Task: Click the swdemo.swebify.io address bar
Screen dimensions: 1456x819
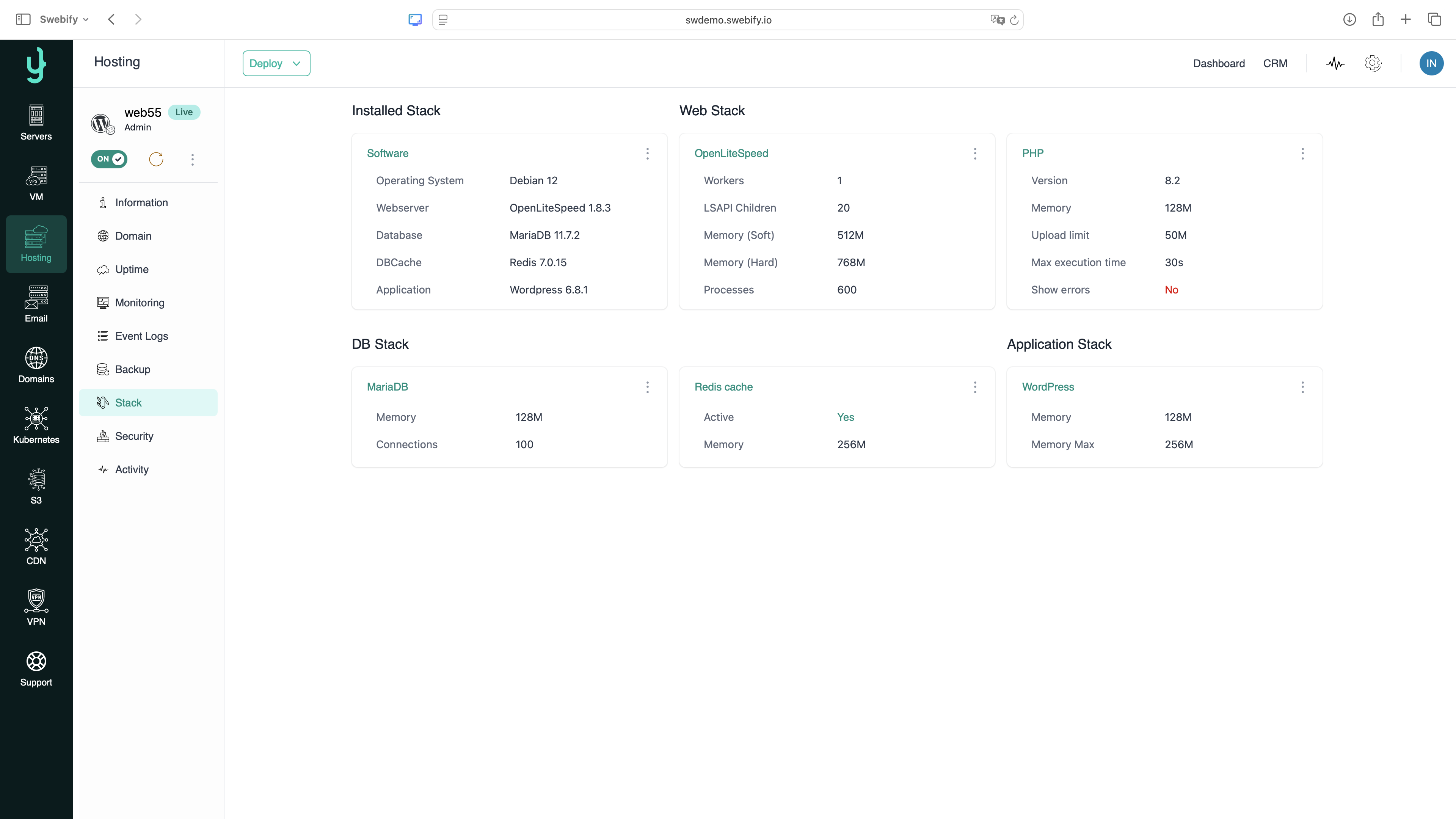Action: [728, 20]
